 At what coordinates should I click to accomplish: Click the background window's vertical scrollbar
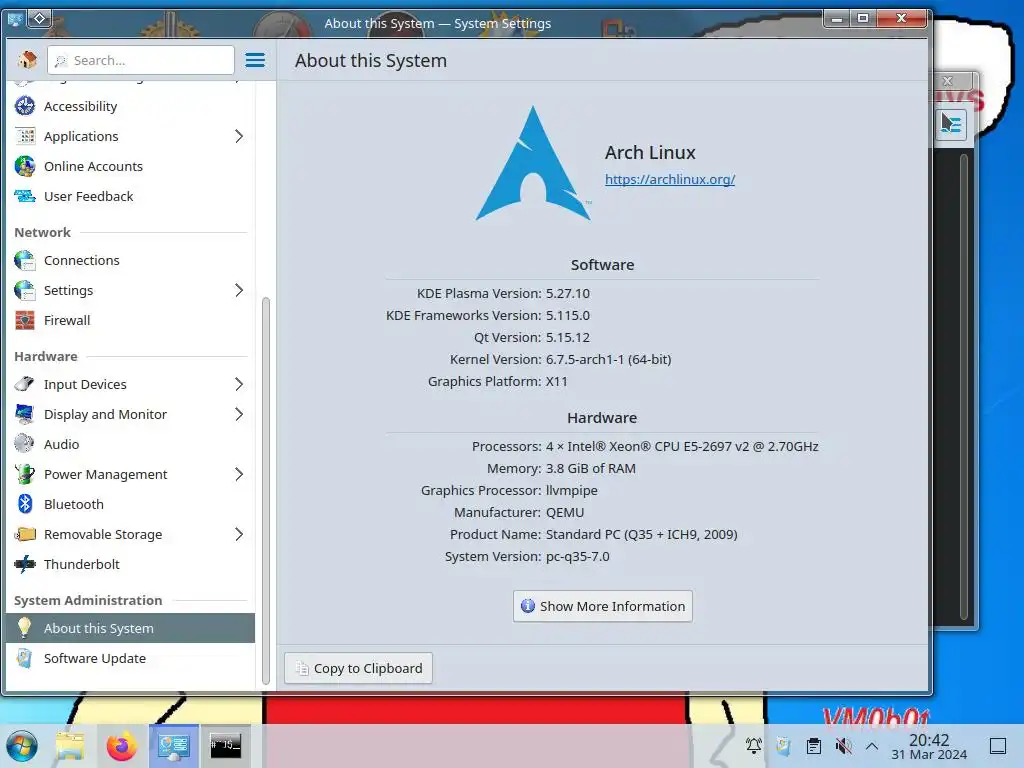[964, 385]
